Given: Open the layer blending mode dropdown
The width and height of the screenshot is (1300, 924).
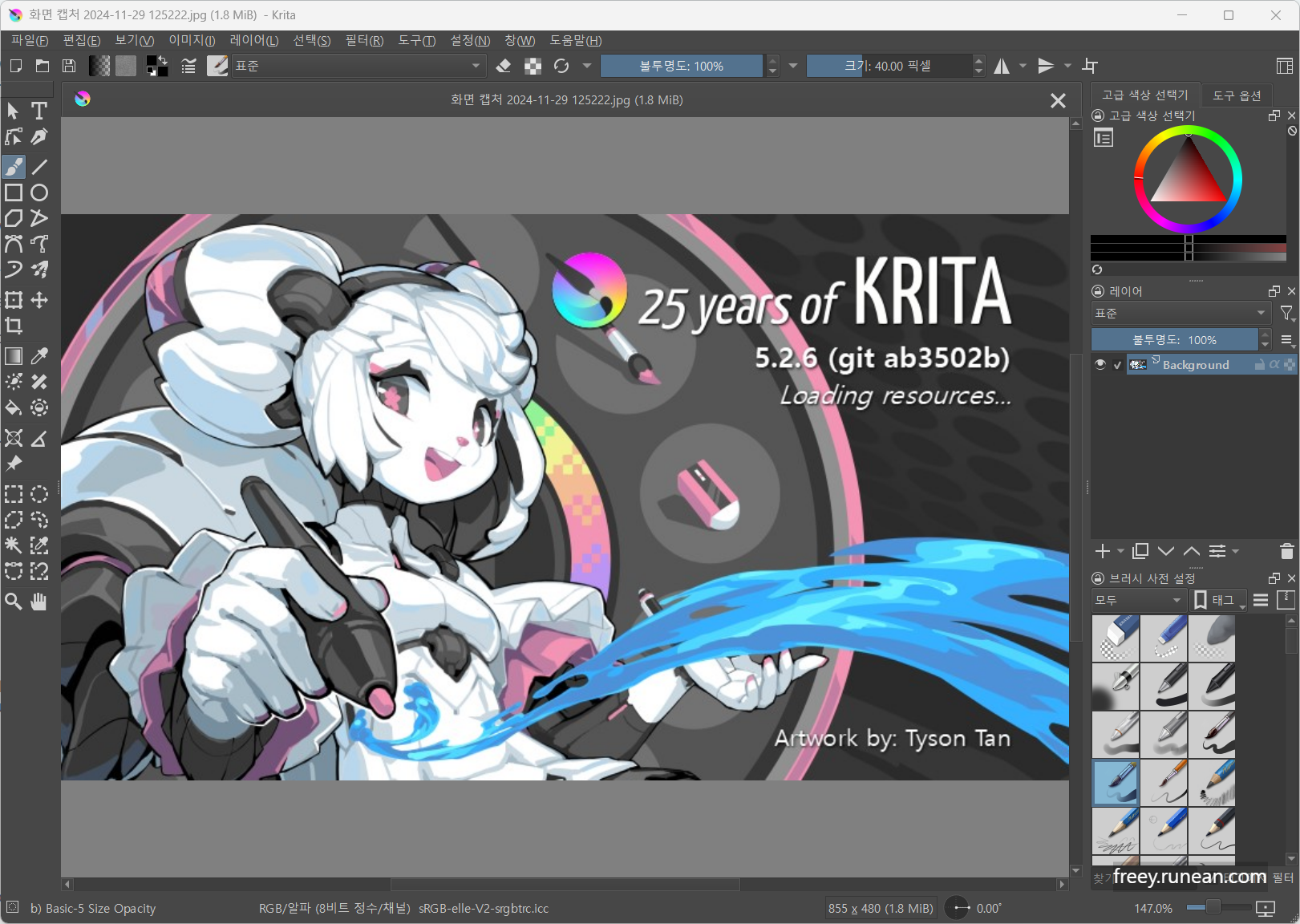Looking at the screenshot, I should (x=1179, y=313).
